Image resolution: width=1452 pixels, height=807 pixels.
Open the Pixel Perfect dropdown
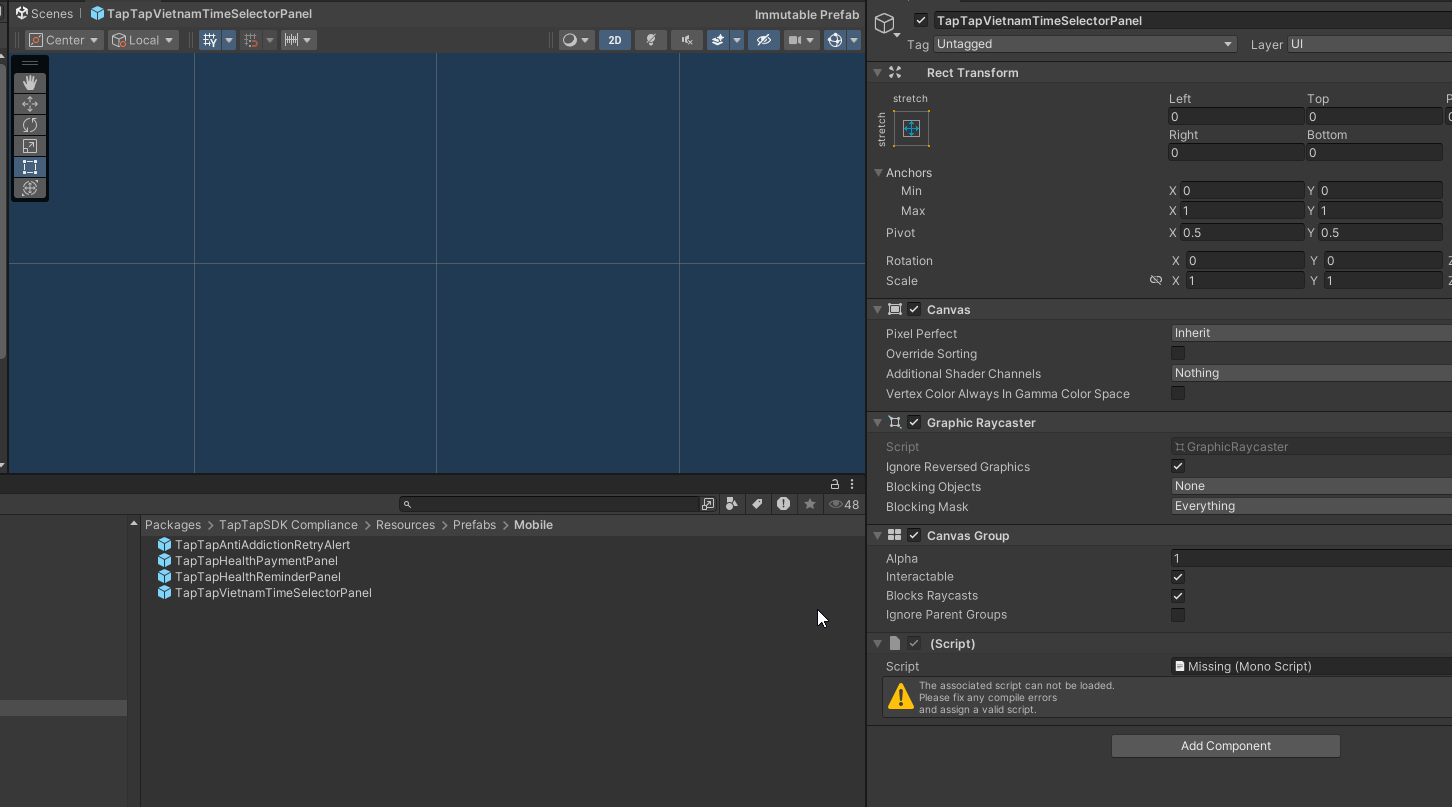1310,333
